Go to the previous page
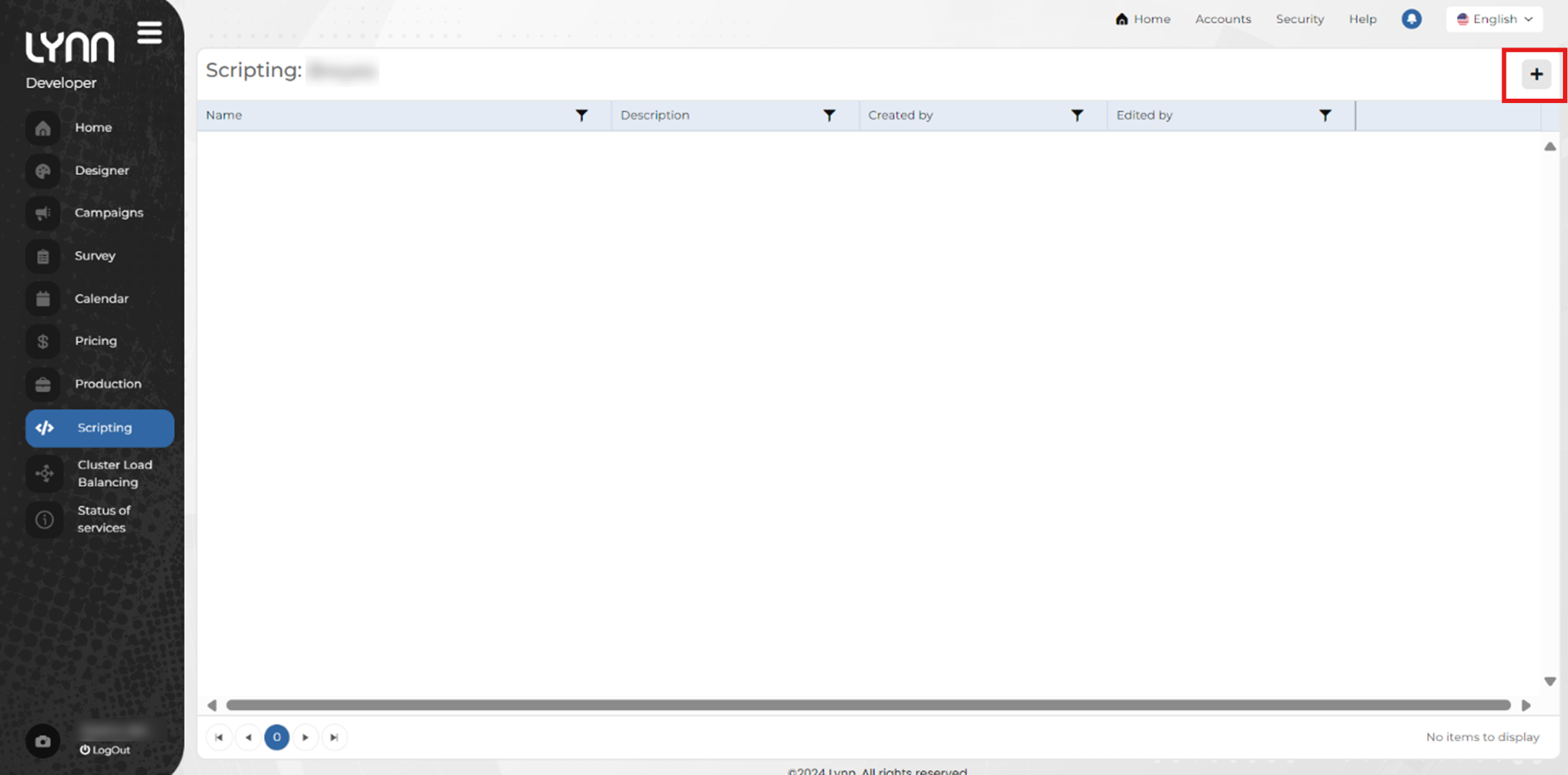The height and width of the screenshot is (775, 1568). (x=249, y=737)
